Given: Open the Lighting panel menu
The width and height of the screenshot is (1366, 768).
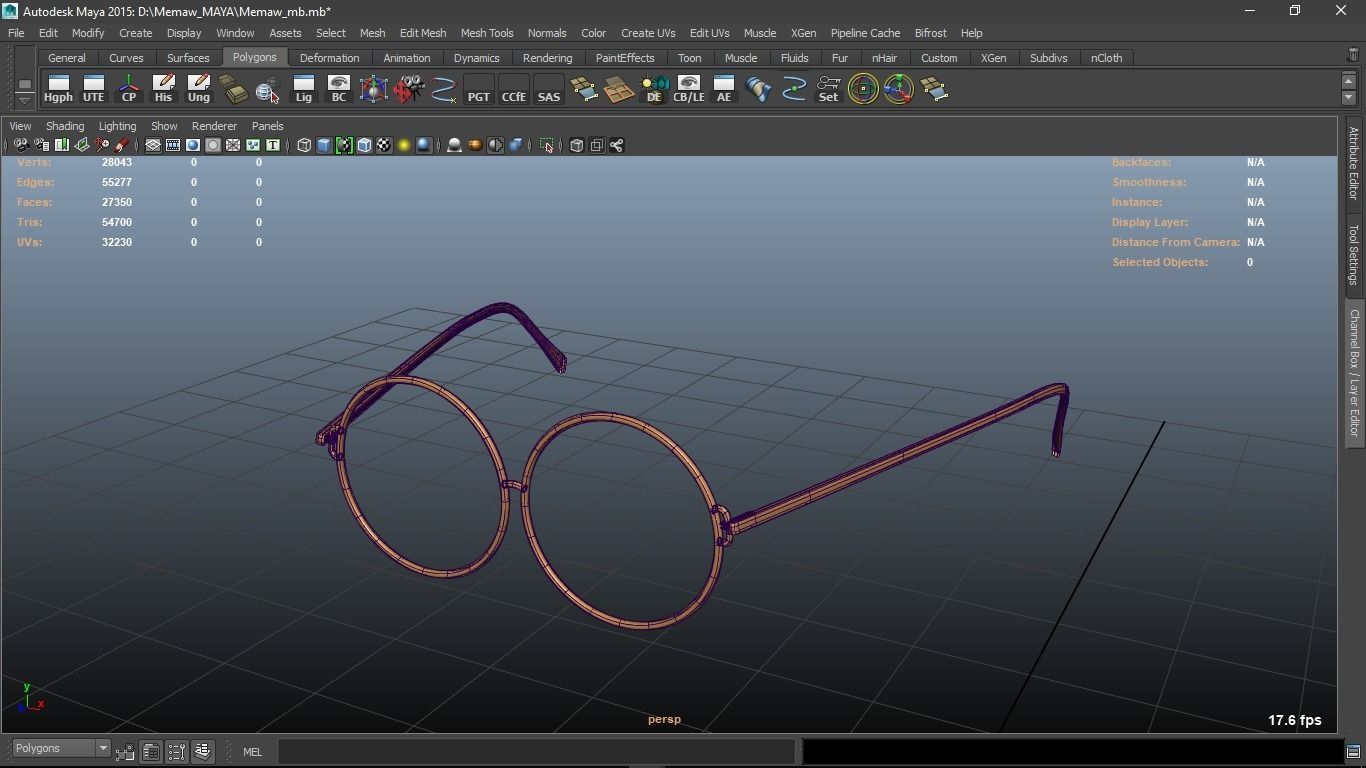Looking at the screenshot, I should click(x=117, y=126).
